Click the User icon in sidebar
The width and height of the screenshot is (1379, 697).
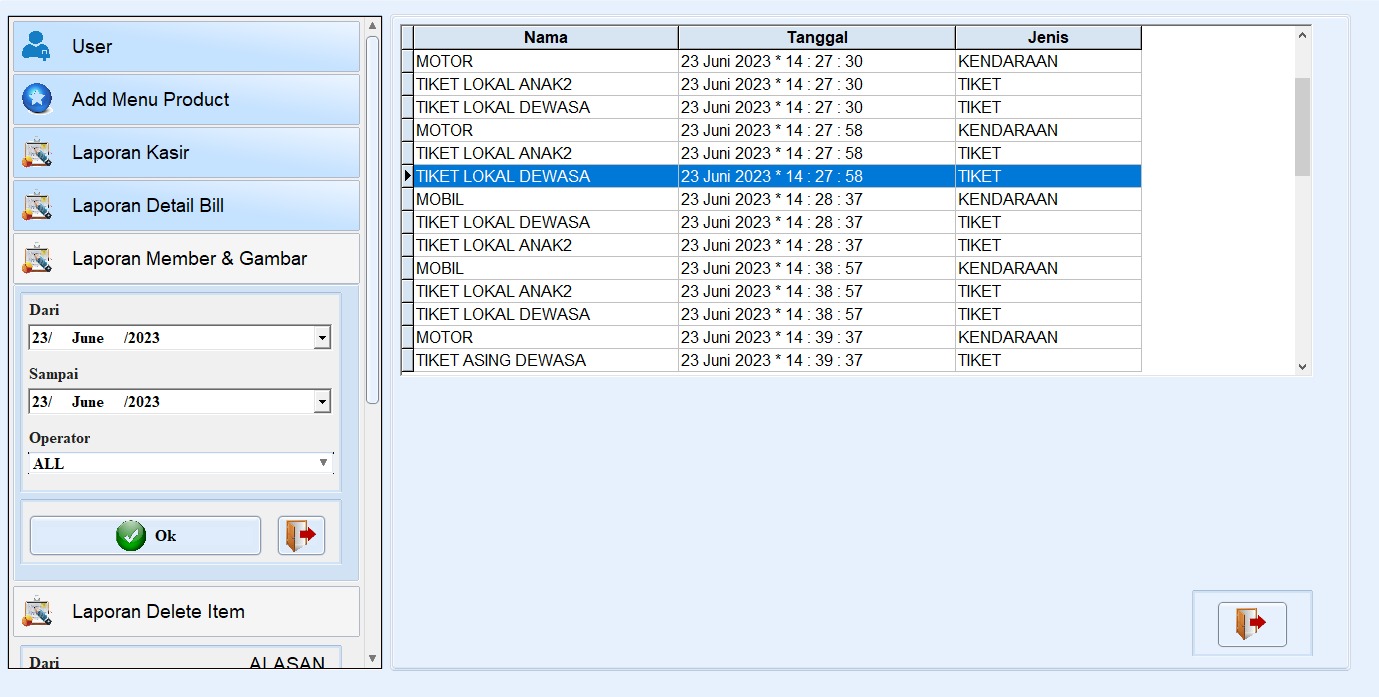click(x=37, y=46)
